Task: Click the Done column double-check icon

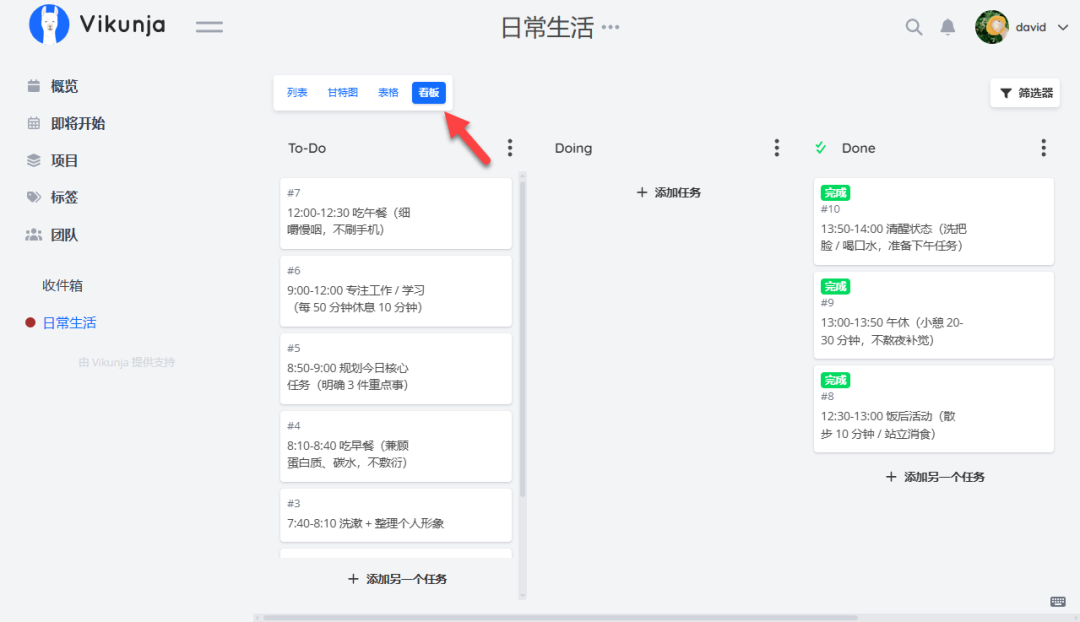Action: (821, 148)
